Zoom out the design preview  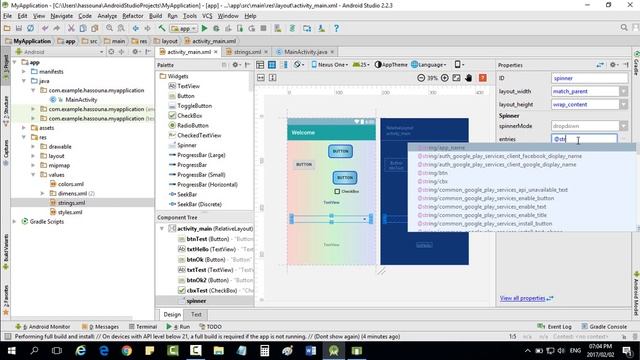(x=421, y=78)
